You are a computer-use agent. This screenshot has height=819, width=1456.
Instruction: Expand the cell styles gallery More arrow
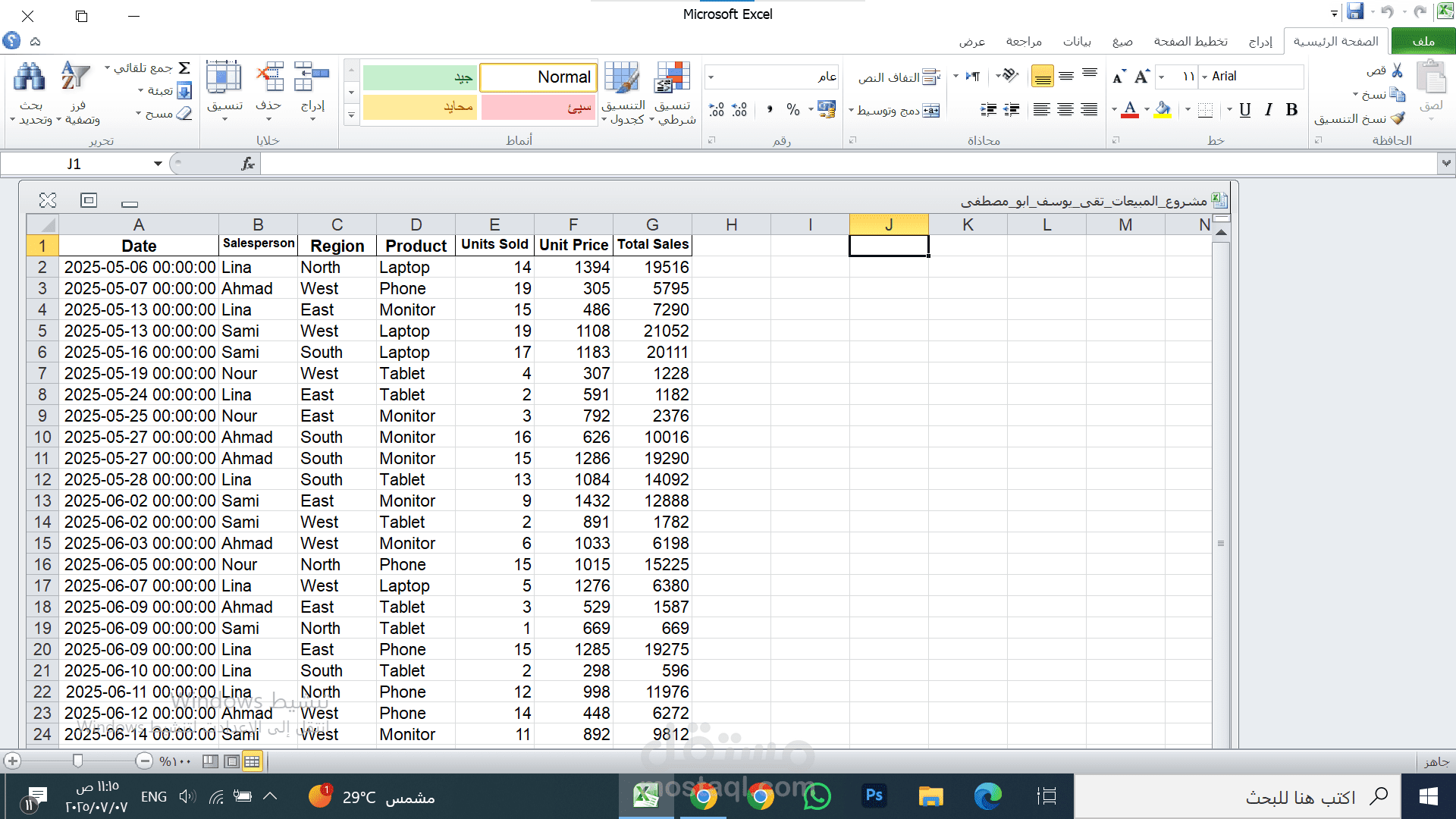coord(351,115)
